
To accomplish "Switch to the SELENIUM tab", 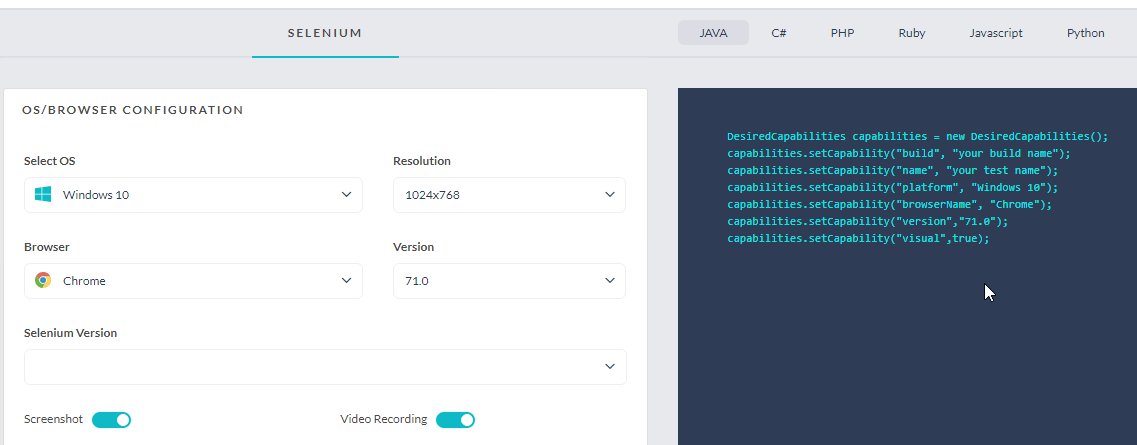I will point(325,33).
